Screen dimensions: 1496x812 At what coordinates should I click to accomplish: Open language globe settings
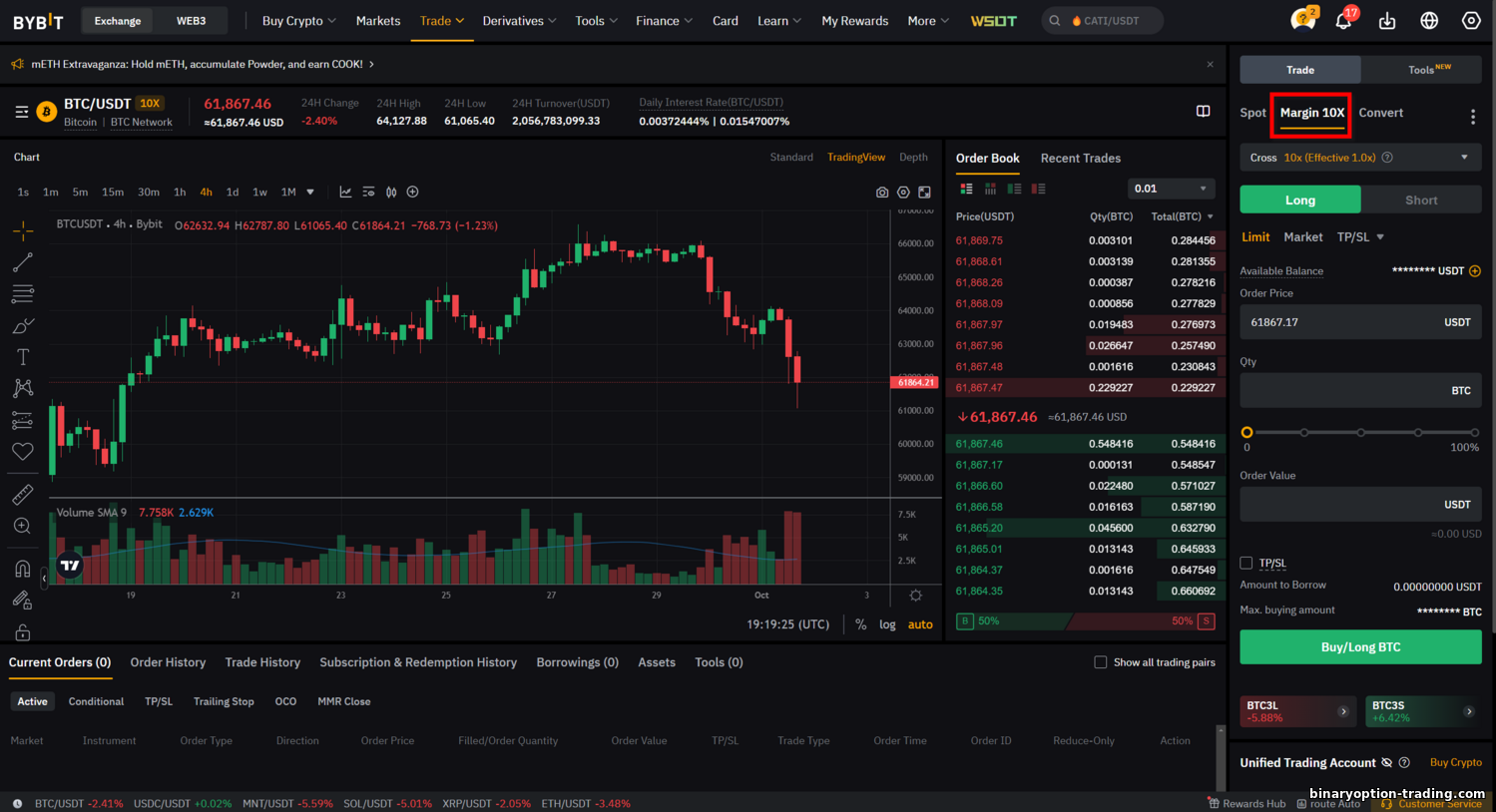coord(1429,21)
